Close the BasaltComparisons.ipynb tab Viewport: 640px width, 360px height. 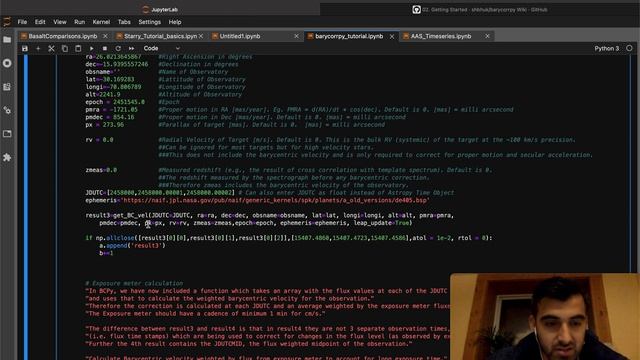(x=105, y=36)
